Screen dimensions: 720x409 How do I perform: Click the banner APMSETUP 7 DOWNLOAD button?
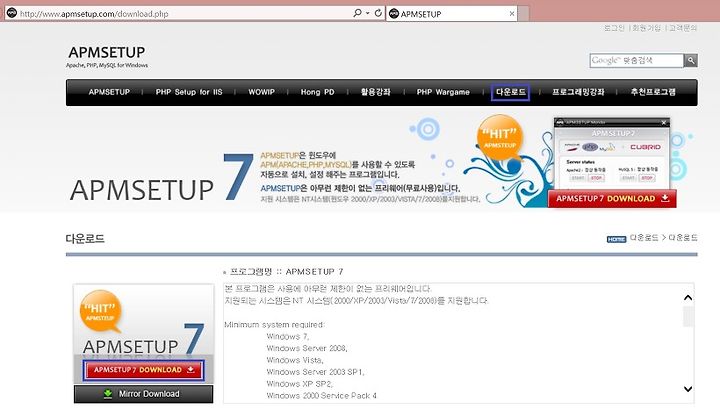click(612, 198)
